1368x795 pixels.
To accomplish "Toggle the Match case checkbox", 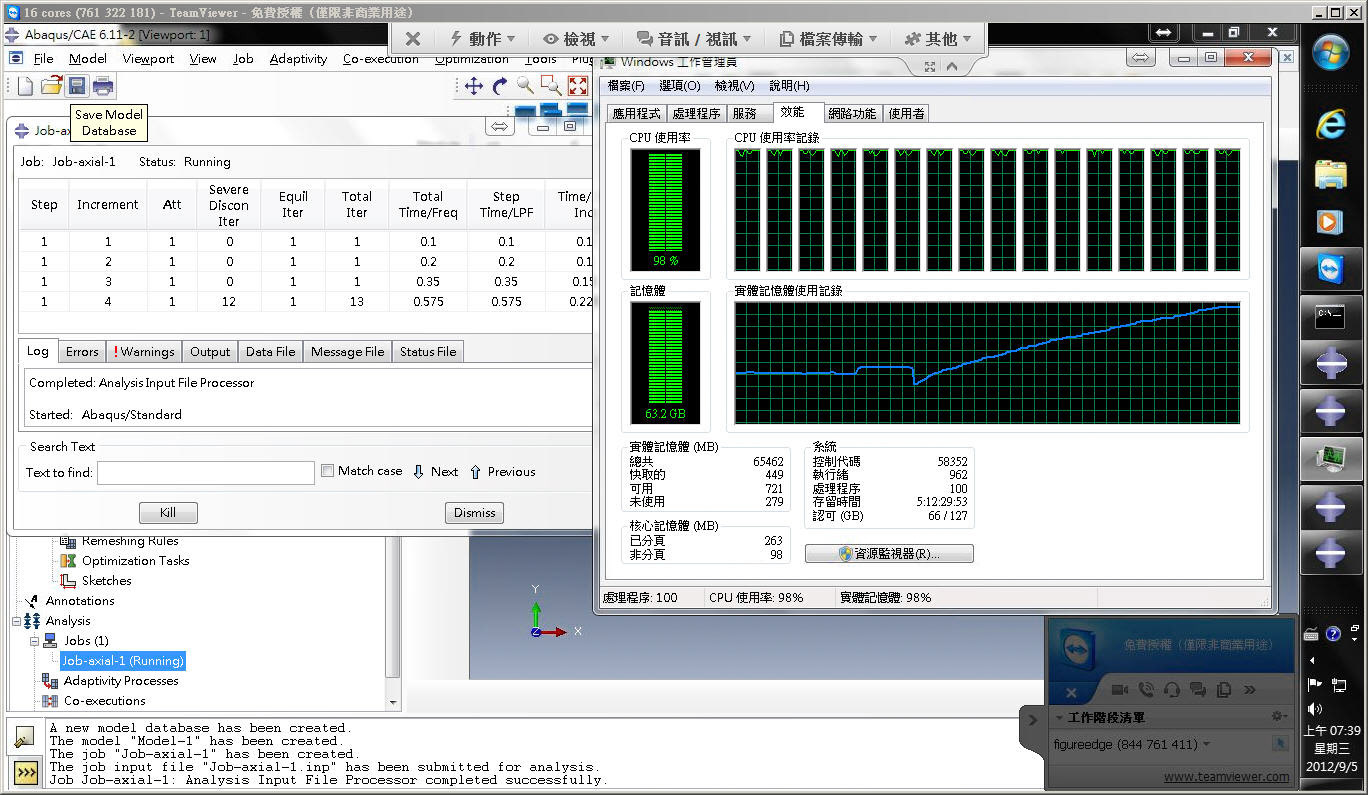I will coord(327,471).
